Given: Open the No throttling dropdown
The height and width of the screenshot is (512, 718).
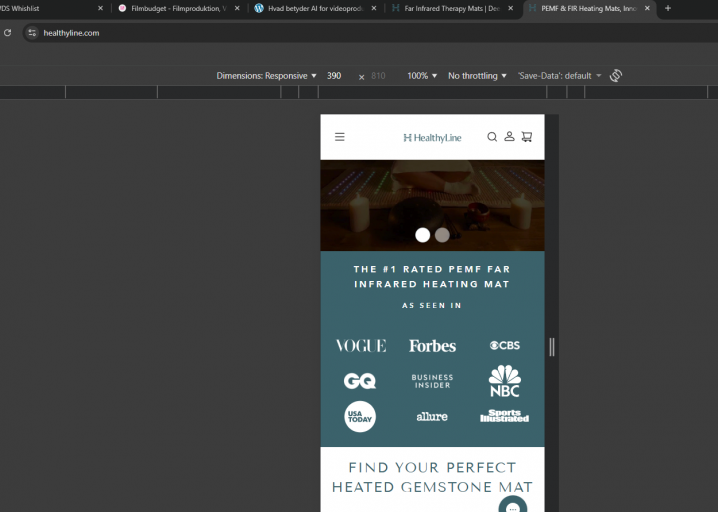Looking at the screenshot, I should (x=477, y=76).
